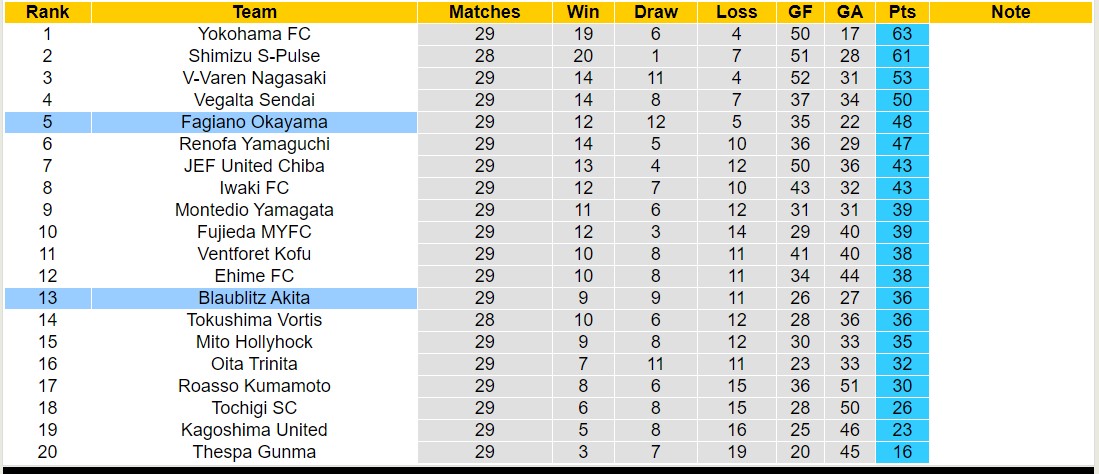
Task: Open the Yokohama FC team link
Action: pos(254,34)
